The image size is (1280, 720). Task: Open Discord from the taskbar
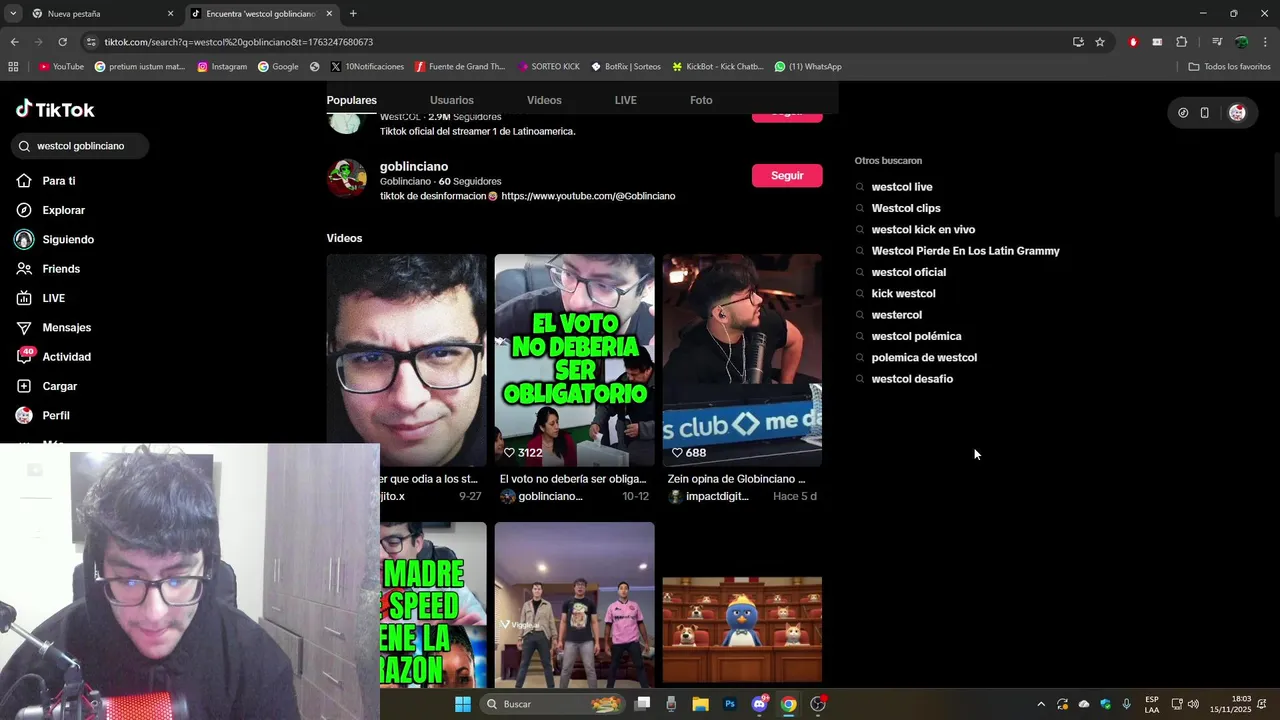759,704
